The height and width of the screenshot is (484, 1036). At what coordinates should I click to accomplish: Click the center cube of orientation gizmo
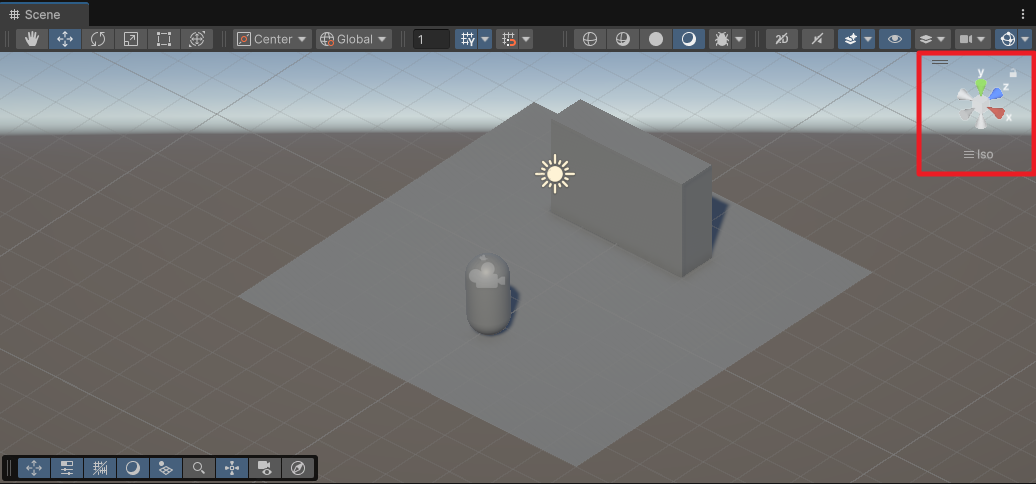tap(980, 104)
